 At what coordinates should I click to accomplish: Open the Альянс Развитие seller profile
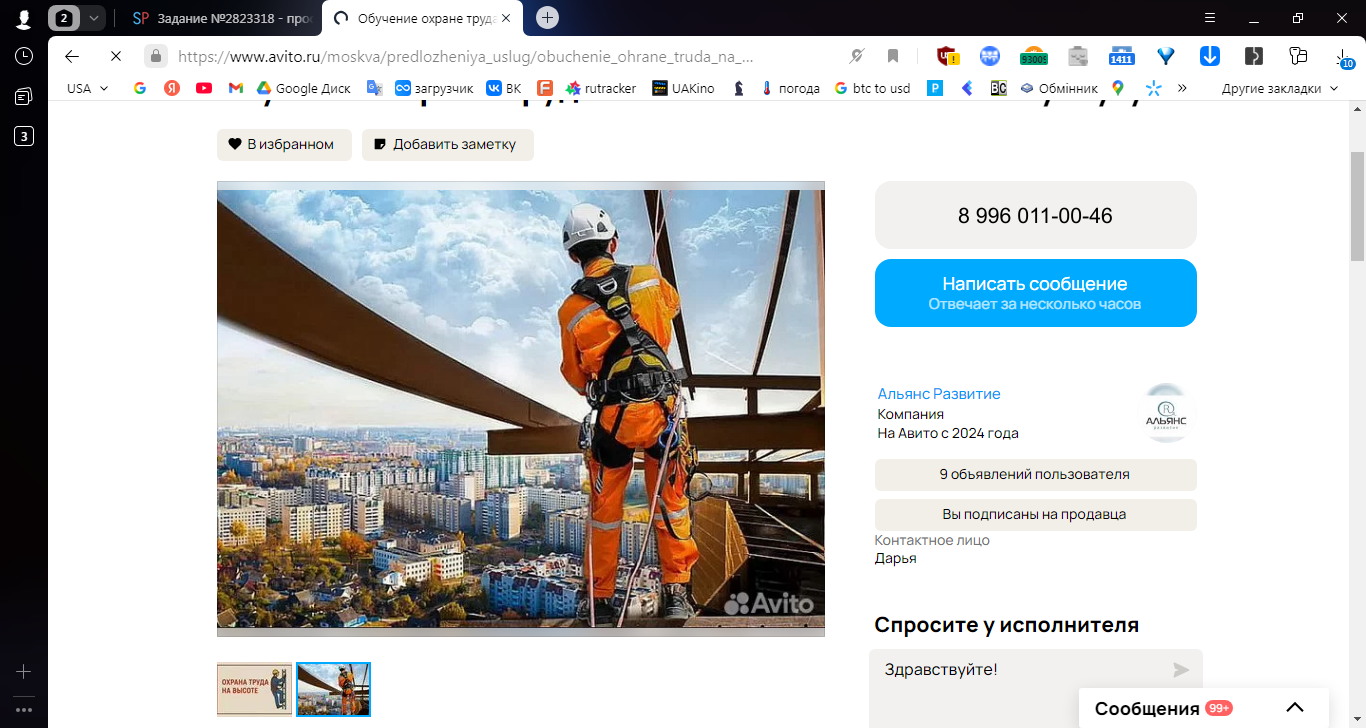pos(939,394)
